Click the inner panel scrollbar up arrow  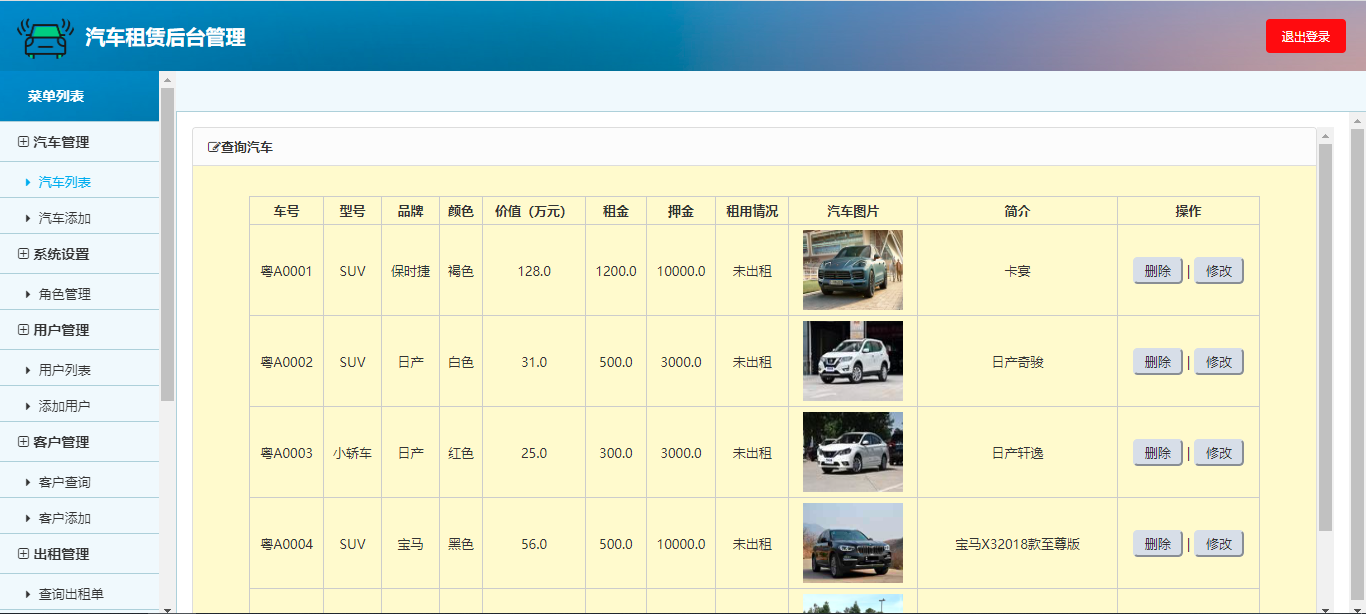(x=1326, y=135)
